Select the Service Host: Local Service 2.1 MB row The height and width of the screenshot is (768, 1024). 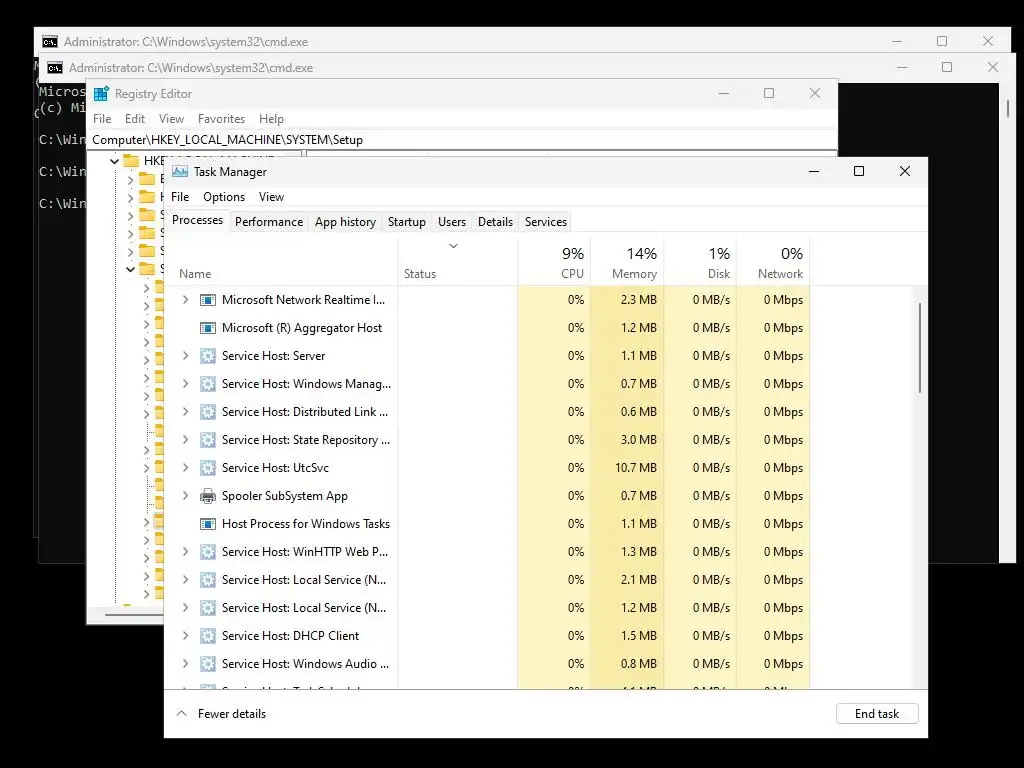coord(487,580)
